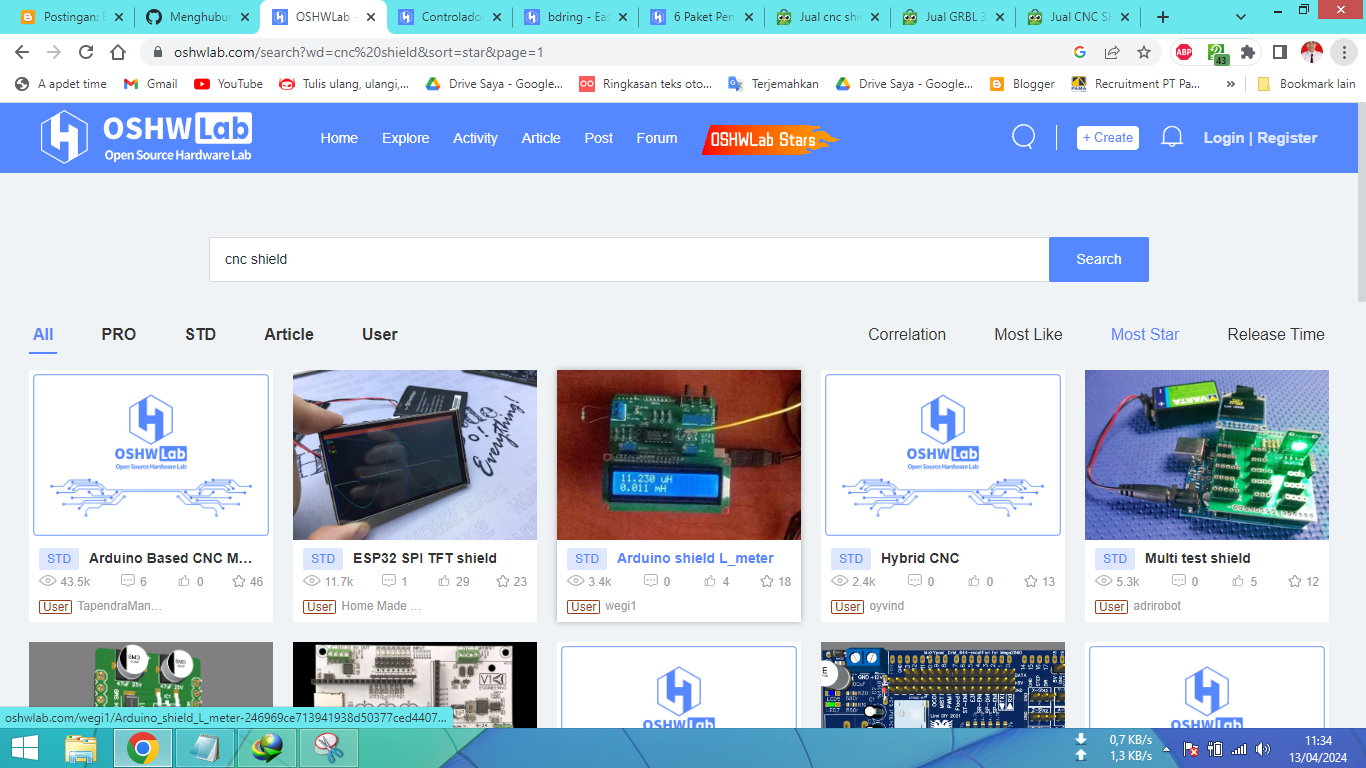Open File Explorer from taskbar
1366x768 pixels.
[81, 748]
